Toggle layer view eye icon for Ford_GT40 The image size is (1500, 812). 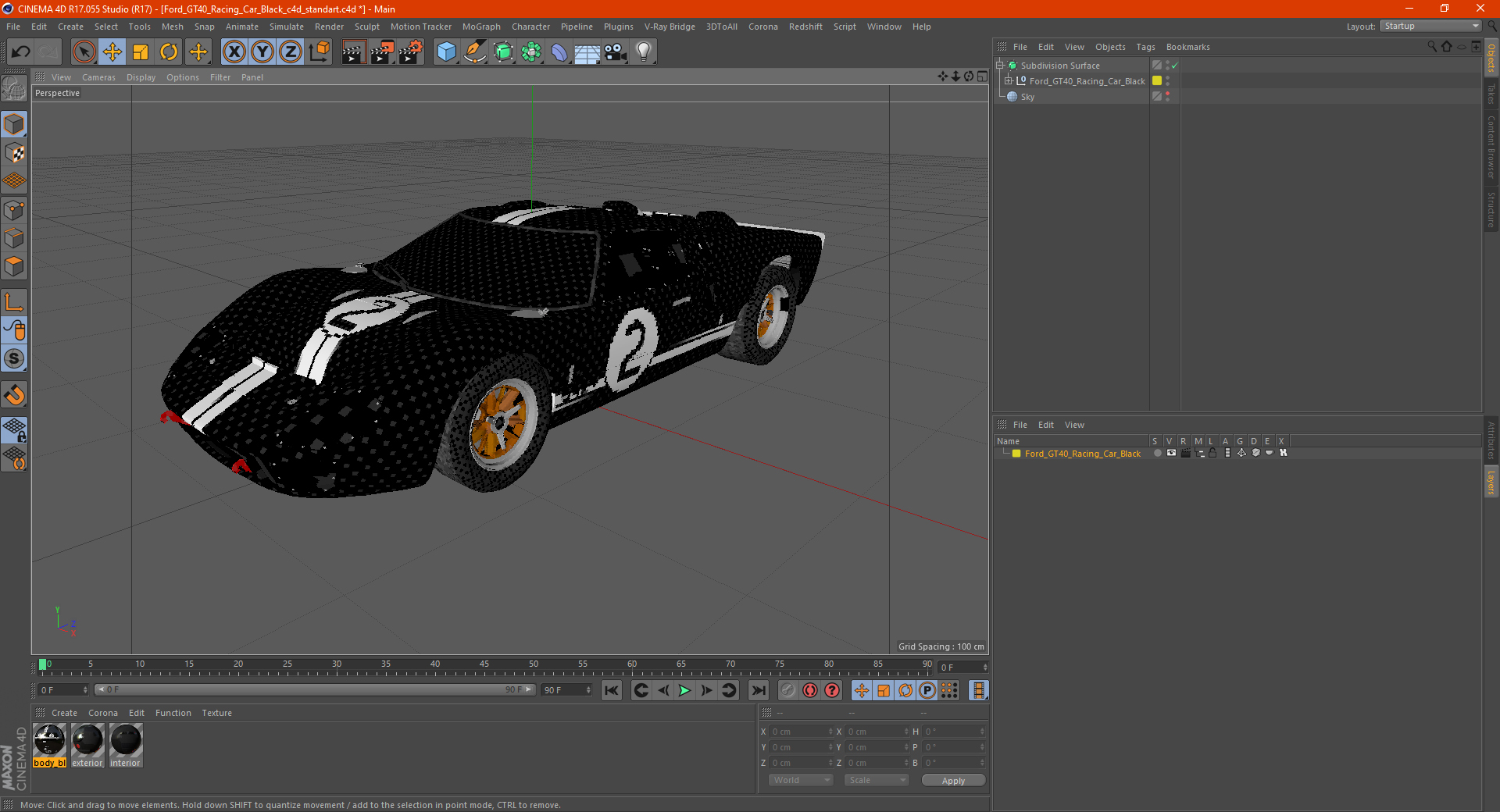[x=1171, y=453]
